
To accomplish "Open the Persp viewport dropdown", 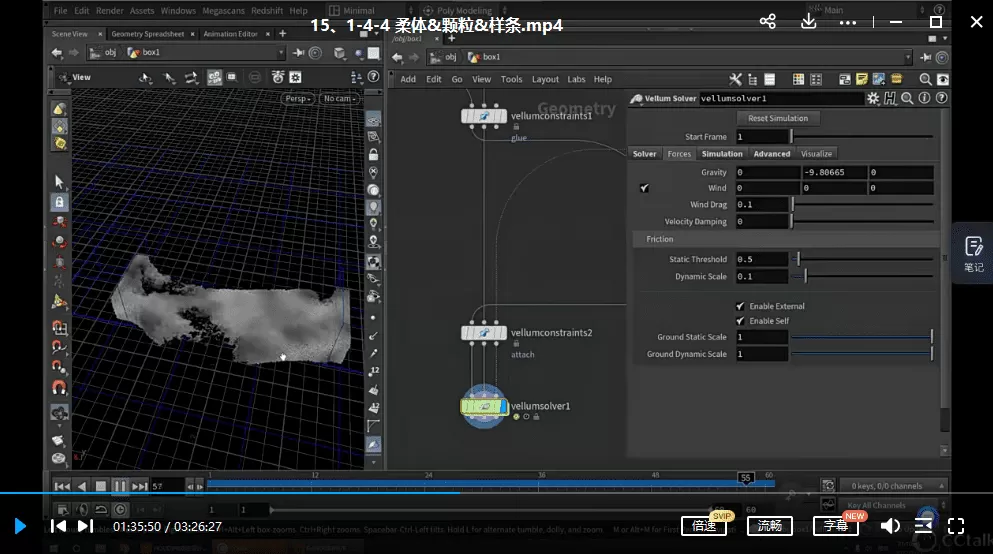I will [299, 98].
